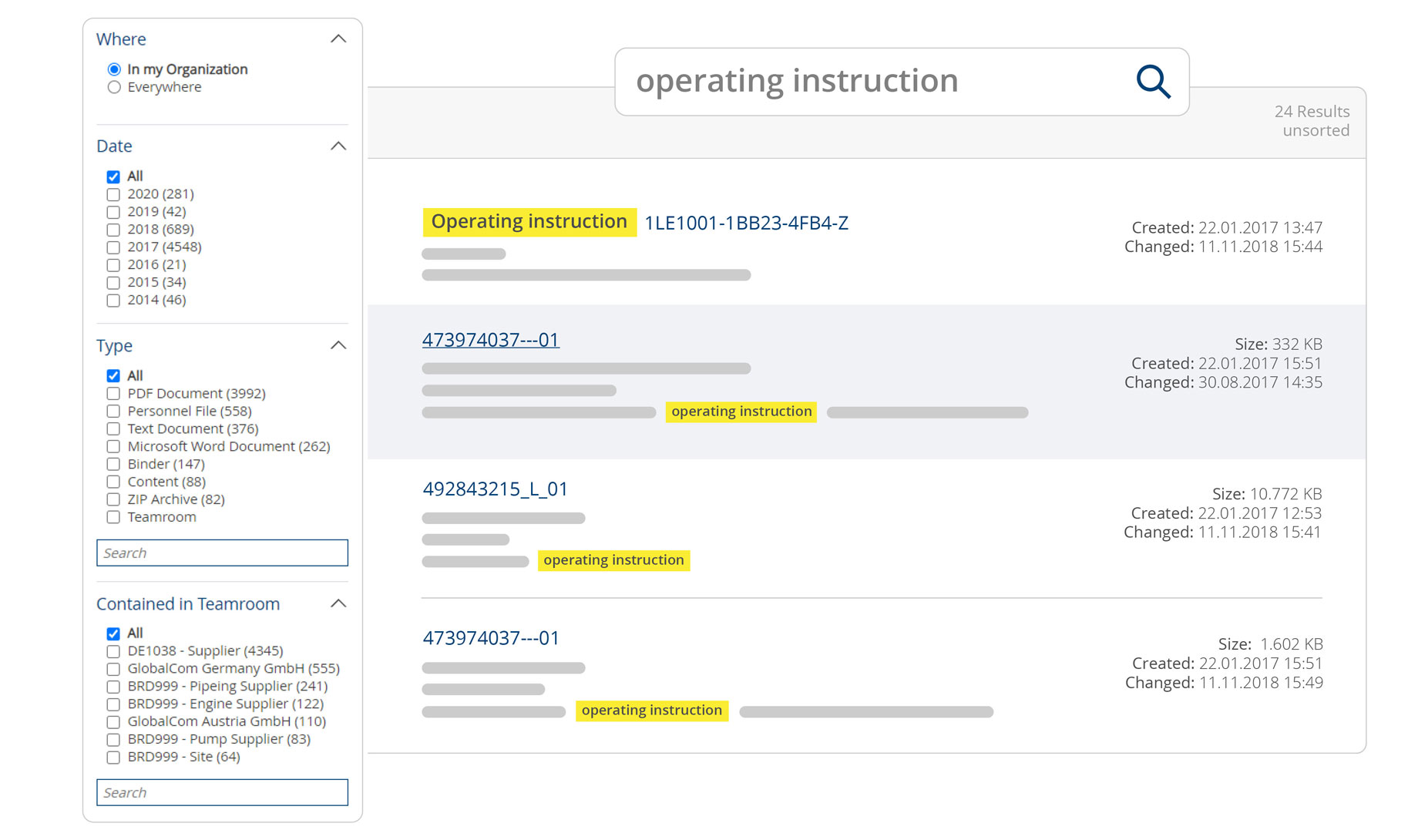Open the underlined 473974037---01 result link
1418x840 pixels.
490,340
